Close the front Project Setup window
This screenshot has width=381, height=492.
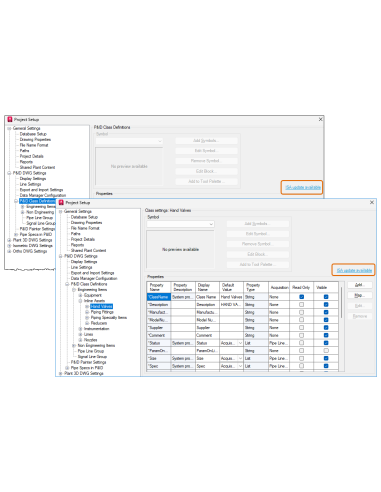click(372, 202)
